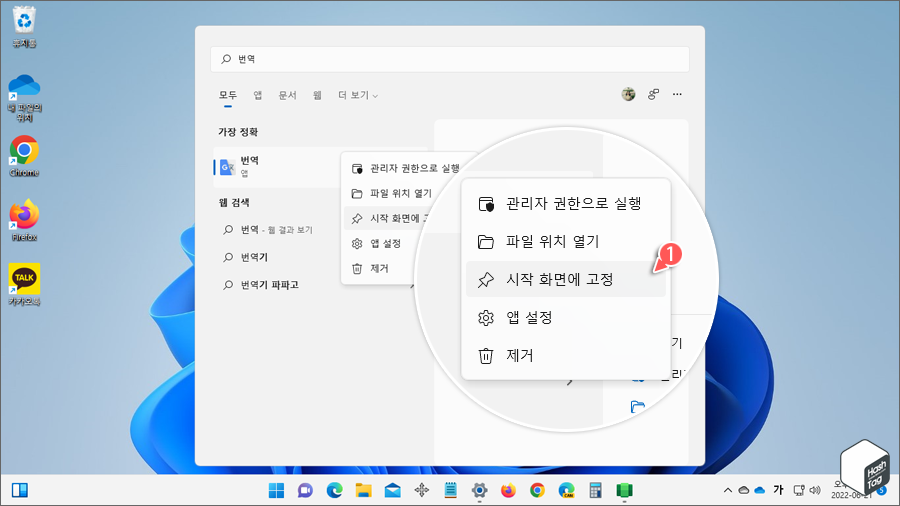The image size is (900, 506).
Task: Expand the 더 보기 filter dropdown
Action: 358,95
